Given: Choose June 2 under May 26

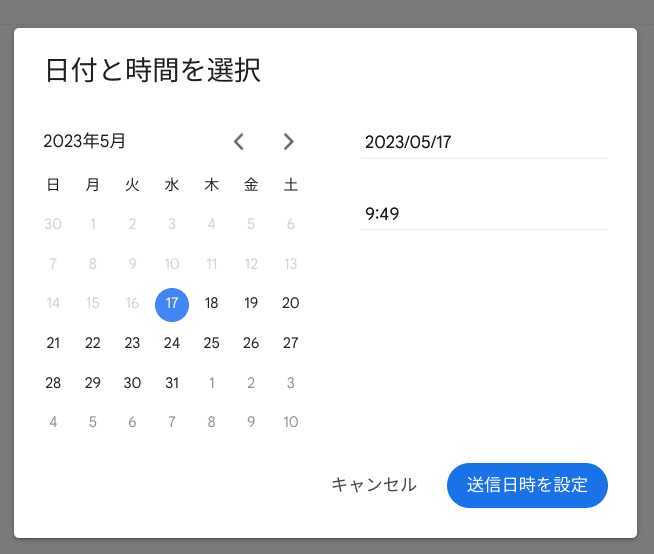Looking at the screenshot, I should 251,383.
